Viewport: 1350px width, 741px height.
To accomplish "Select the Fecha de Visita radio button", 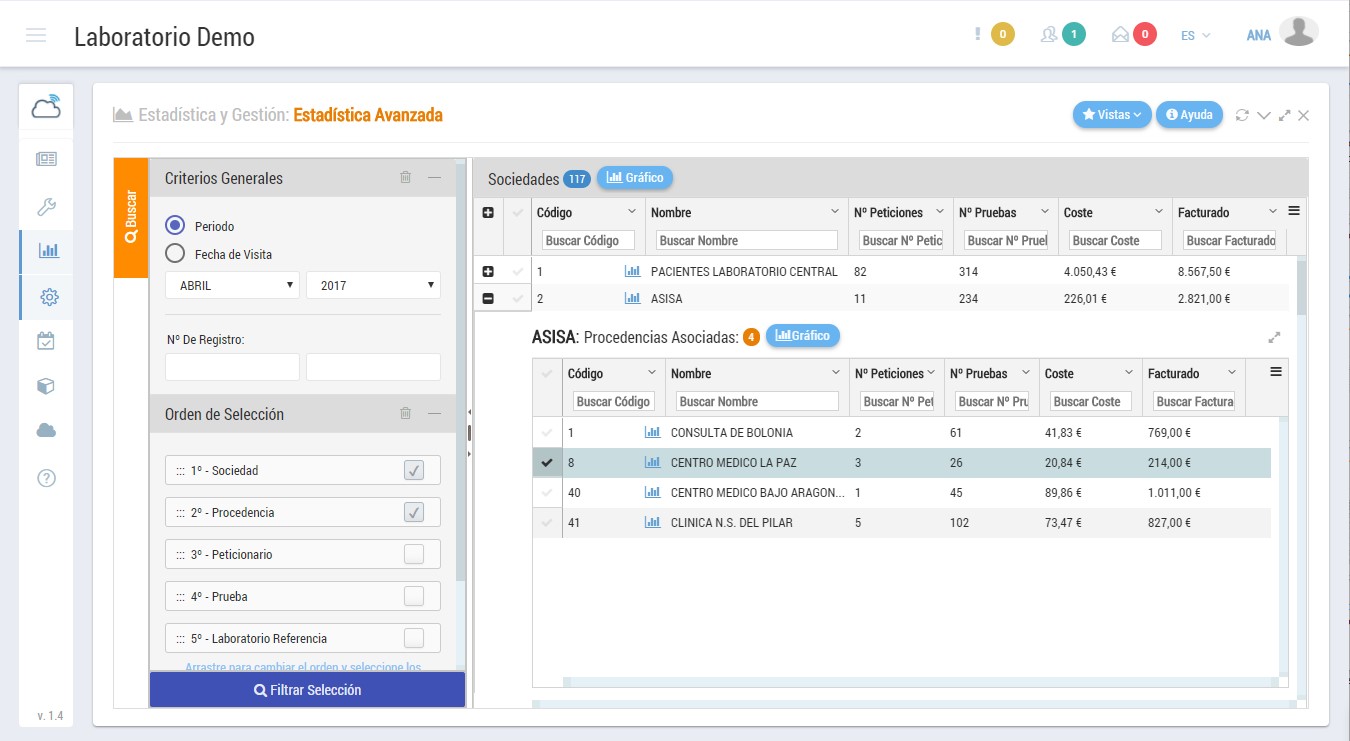I will 175,254.
